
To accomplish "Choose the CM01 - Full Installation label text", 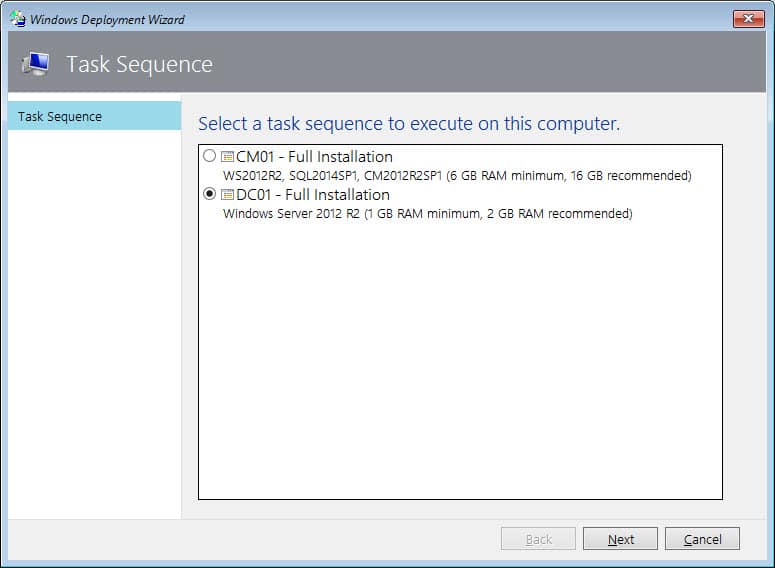I will coord(314,157).
